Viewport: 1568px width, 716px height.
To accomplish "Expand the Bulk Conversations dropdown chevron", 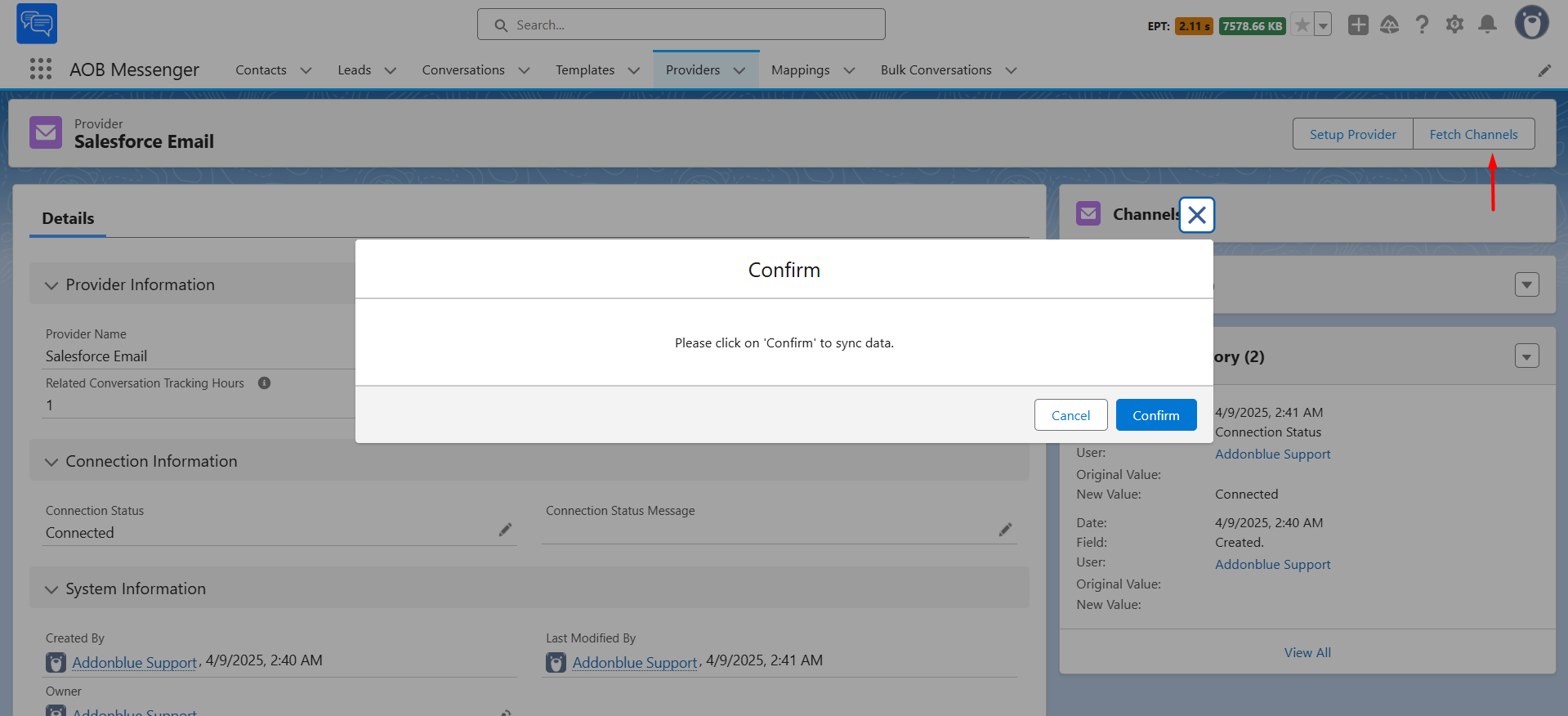I will 1011,70.
